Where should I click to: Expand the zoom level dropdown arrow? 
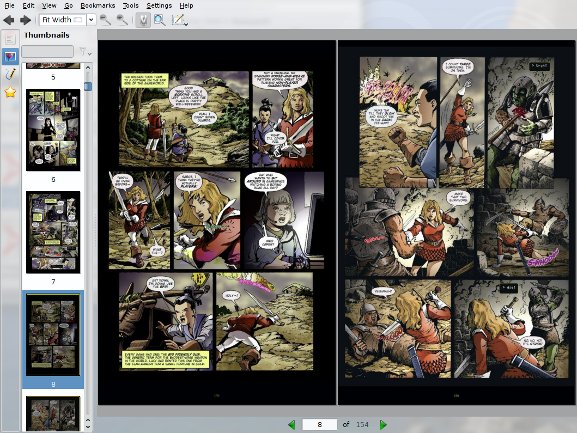pos(91,20)
